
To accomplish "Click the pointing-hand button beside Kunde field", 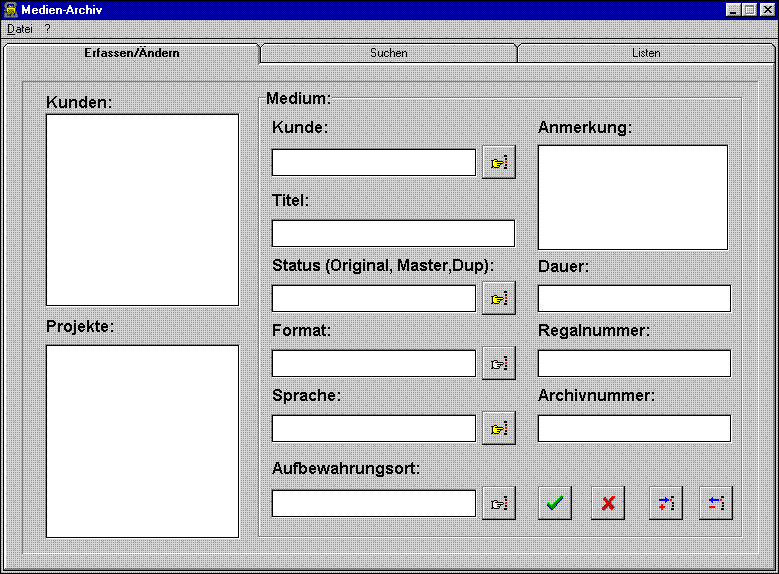I will [x=498, y=162].
